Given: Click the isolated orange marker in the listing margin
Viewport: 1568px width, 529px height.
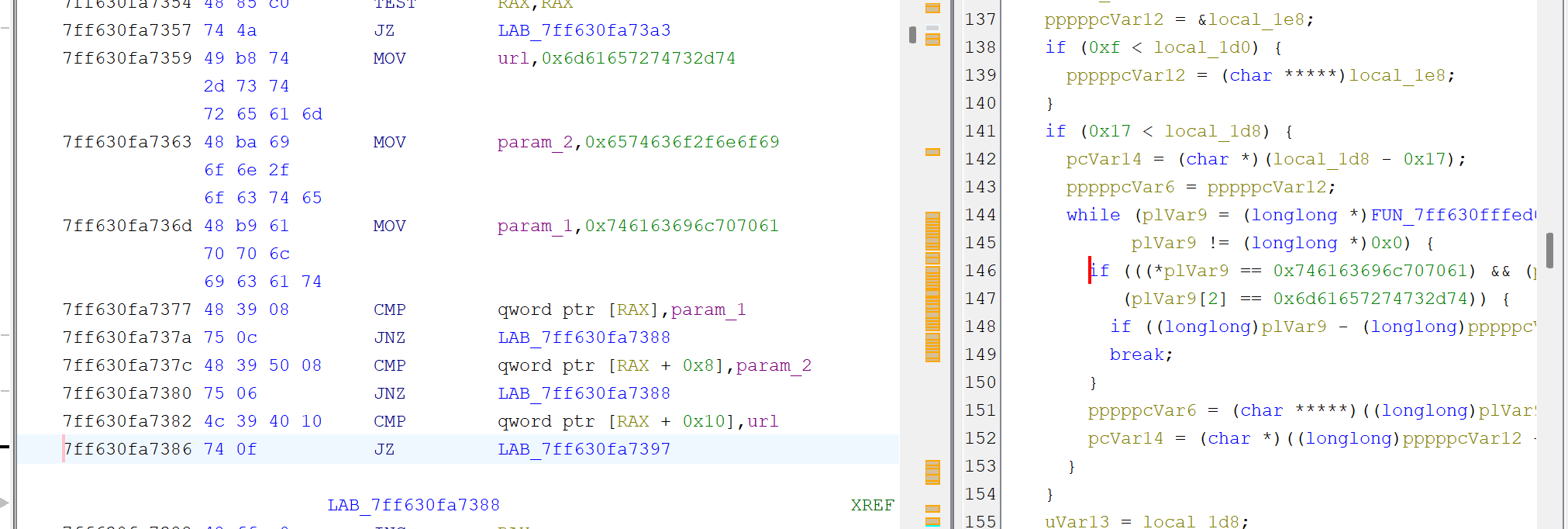Looking at the screenshot, I should [x=932, y=152].
